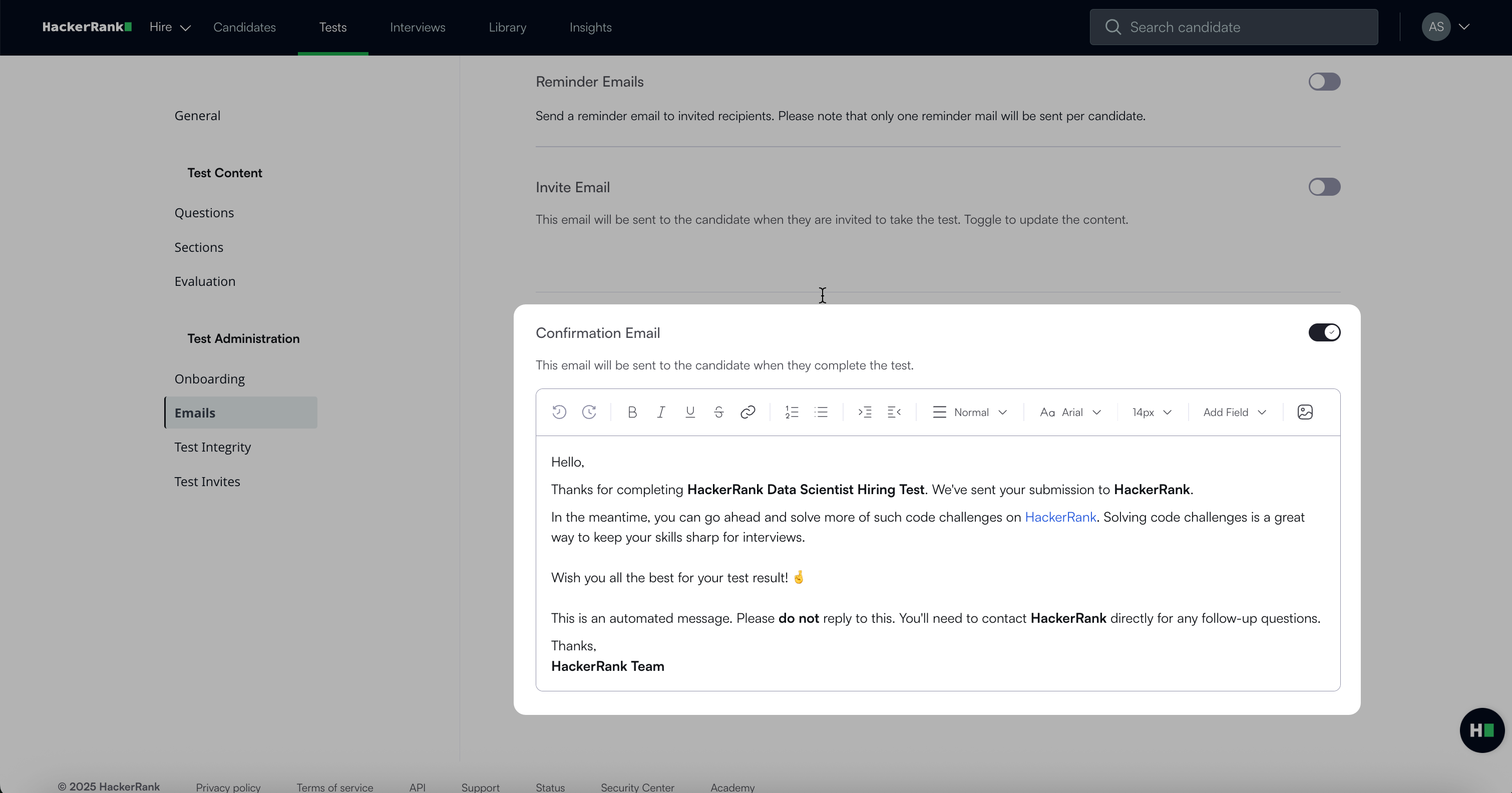Toggle bold formatting in email editor
Screen dimensions: 1512x793
click(632, 412)
